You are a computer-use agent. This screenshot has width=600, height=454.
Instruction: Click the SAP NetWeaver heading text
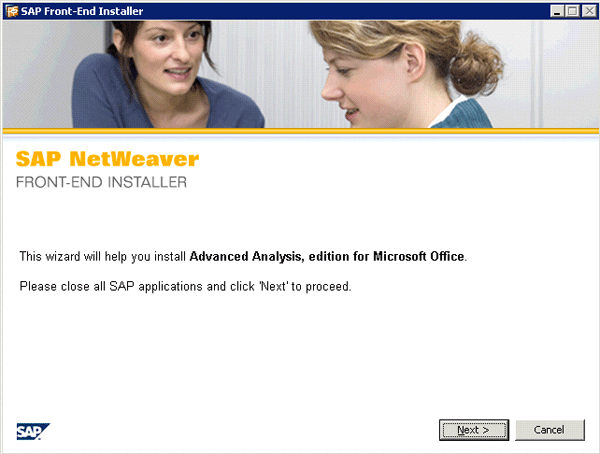coord(108,159)
